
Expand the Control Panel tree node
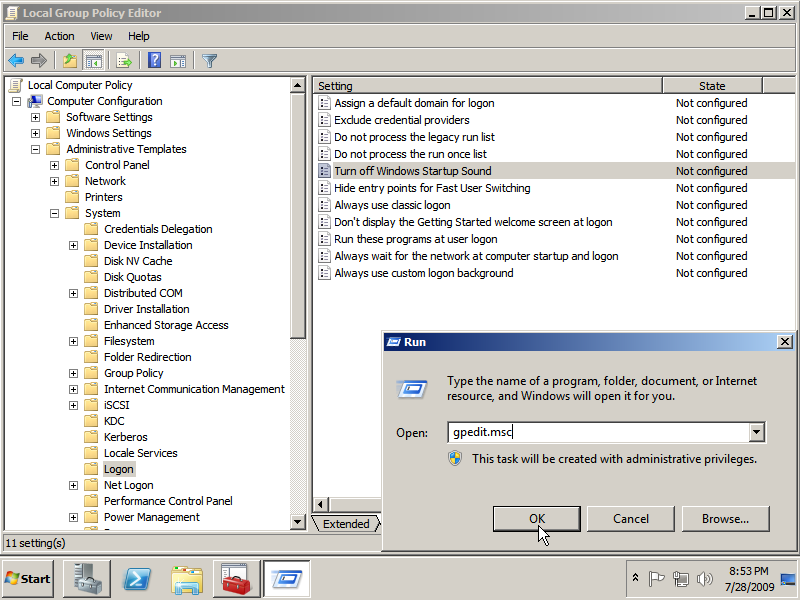tap(55, 165)
